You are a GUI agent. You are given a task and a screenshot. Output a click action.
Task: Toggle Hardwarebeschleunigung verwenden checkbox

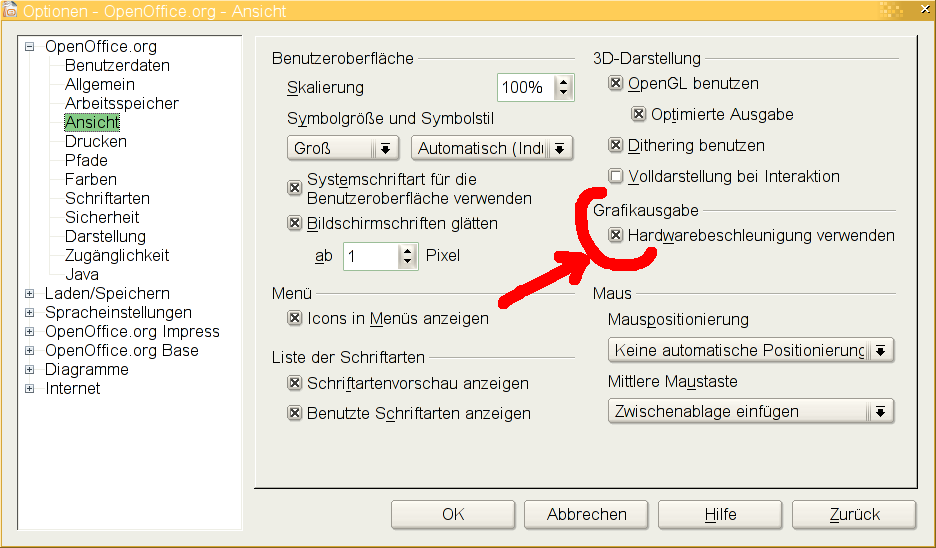point(616,236)
